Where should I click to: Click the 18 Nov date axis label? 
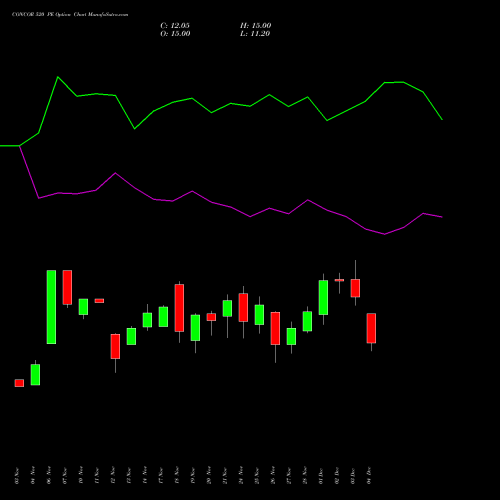[177, 476]
